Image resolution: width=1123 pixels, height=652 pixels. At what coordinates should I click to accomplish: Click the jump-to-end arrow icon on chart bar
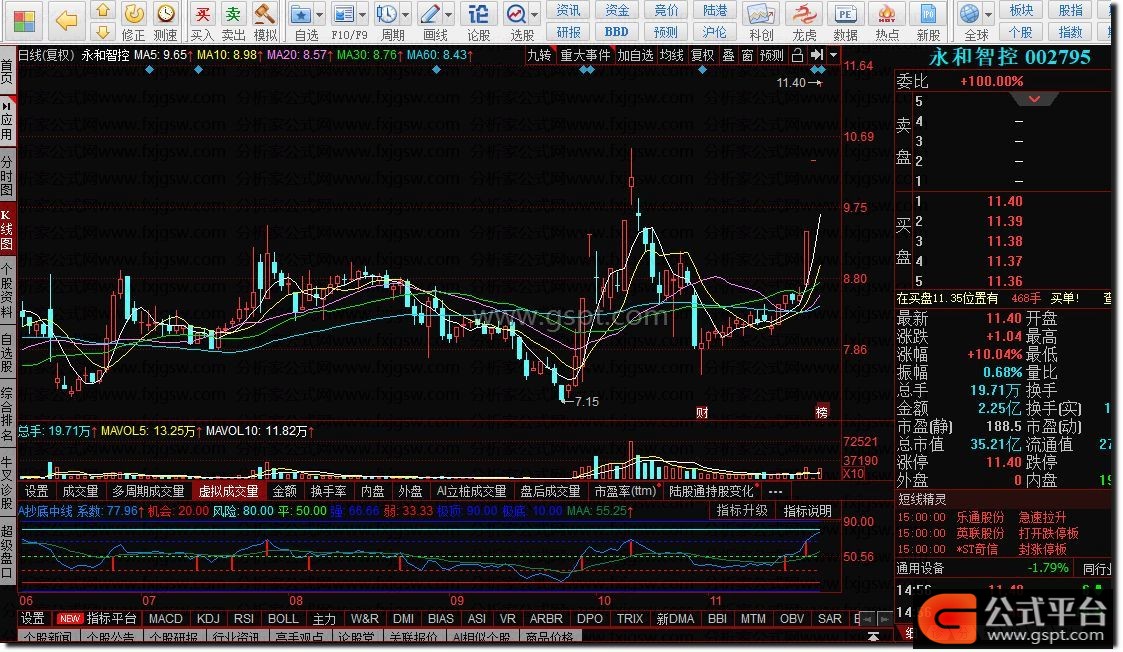[x=816, y=55]
